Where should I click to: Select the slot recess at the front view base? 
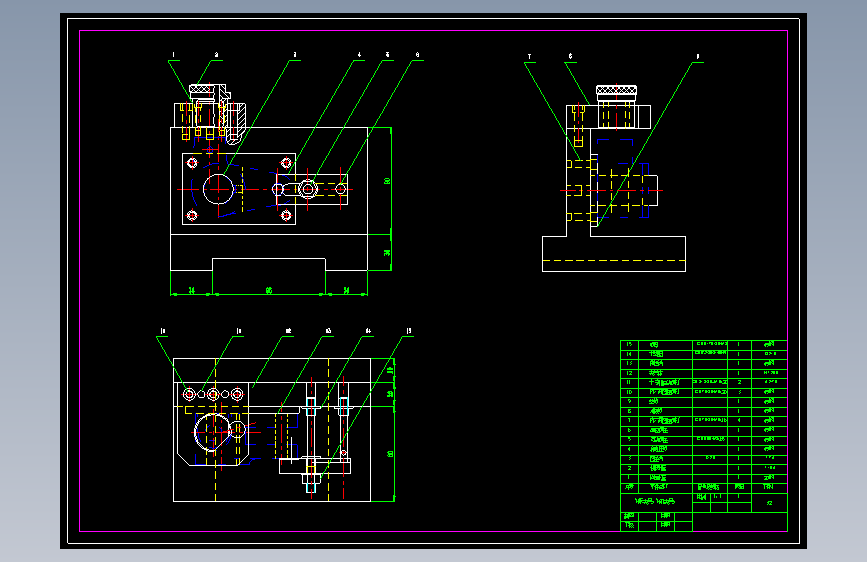(x=269, y=264)
